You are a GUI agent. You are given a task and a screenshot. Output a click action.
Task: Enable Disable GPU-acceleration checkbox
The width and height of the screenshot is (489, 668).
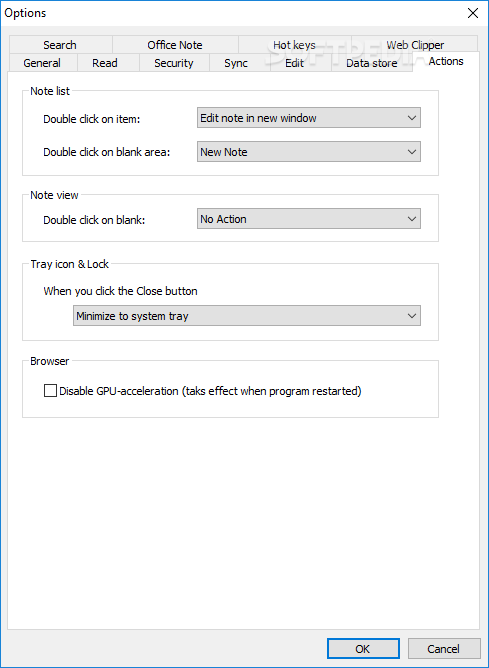click(x=50, y=391)
